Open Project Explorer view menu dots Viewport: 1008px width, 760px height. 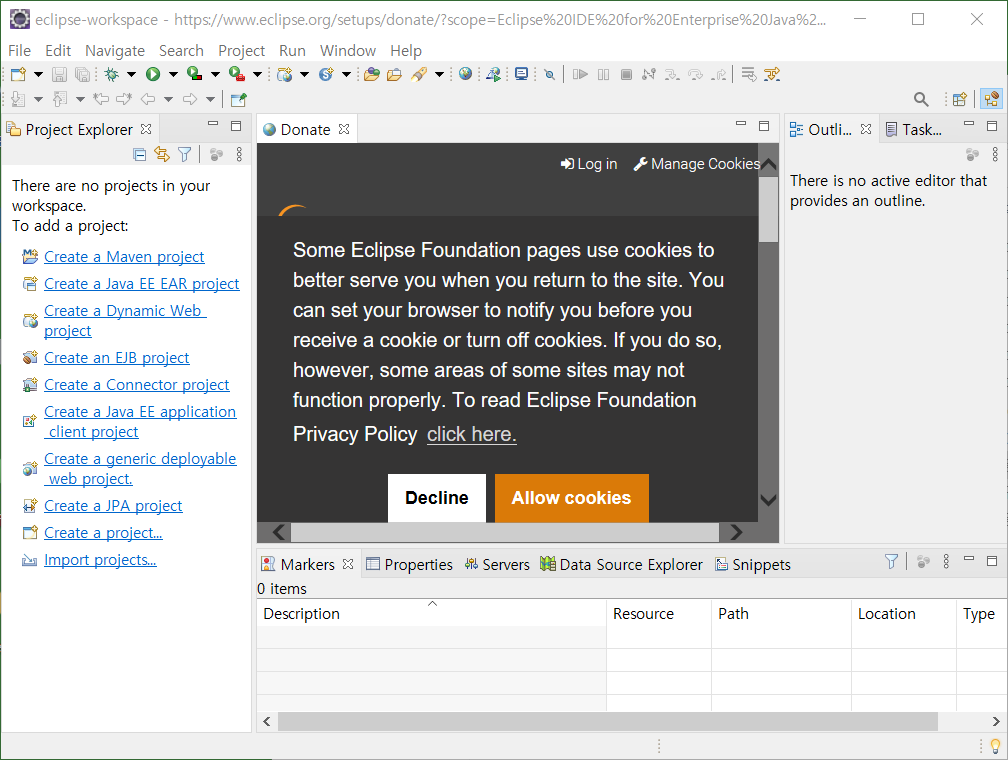(239, 154)
